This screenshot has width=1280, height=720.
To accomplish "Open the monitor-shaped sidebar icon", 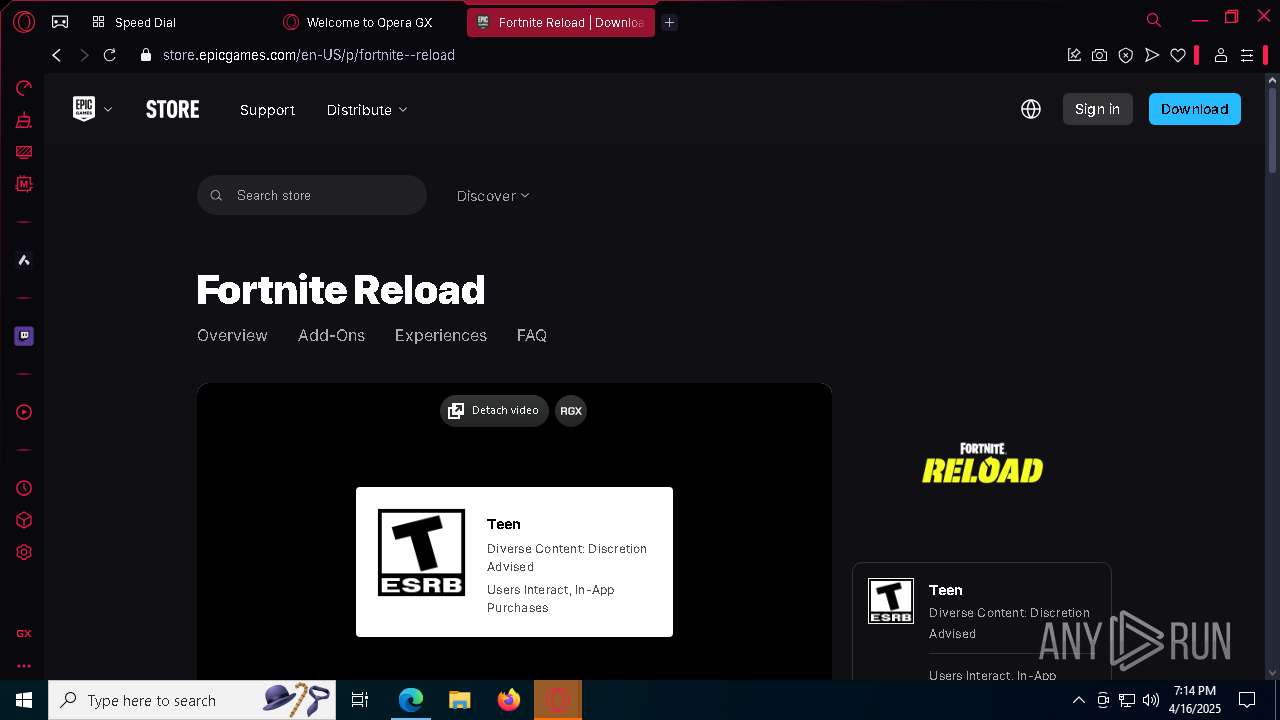I will pyautogui.click(x=24, y=152).
